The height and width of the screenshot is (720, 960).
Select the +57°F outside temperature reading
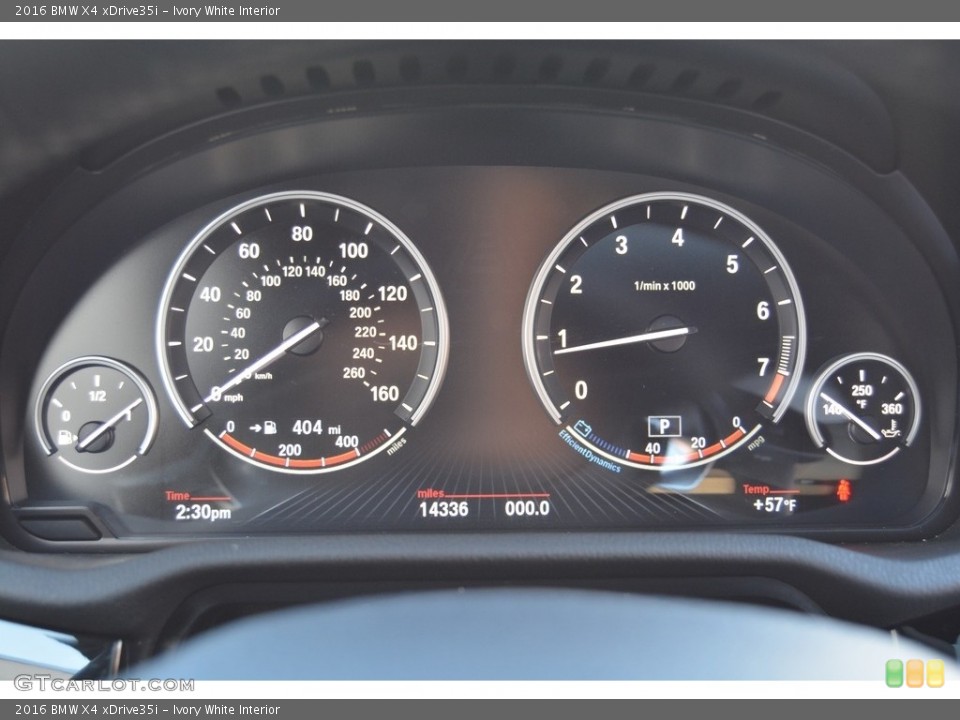pos(774,504)
